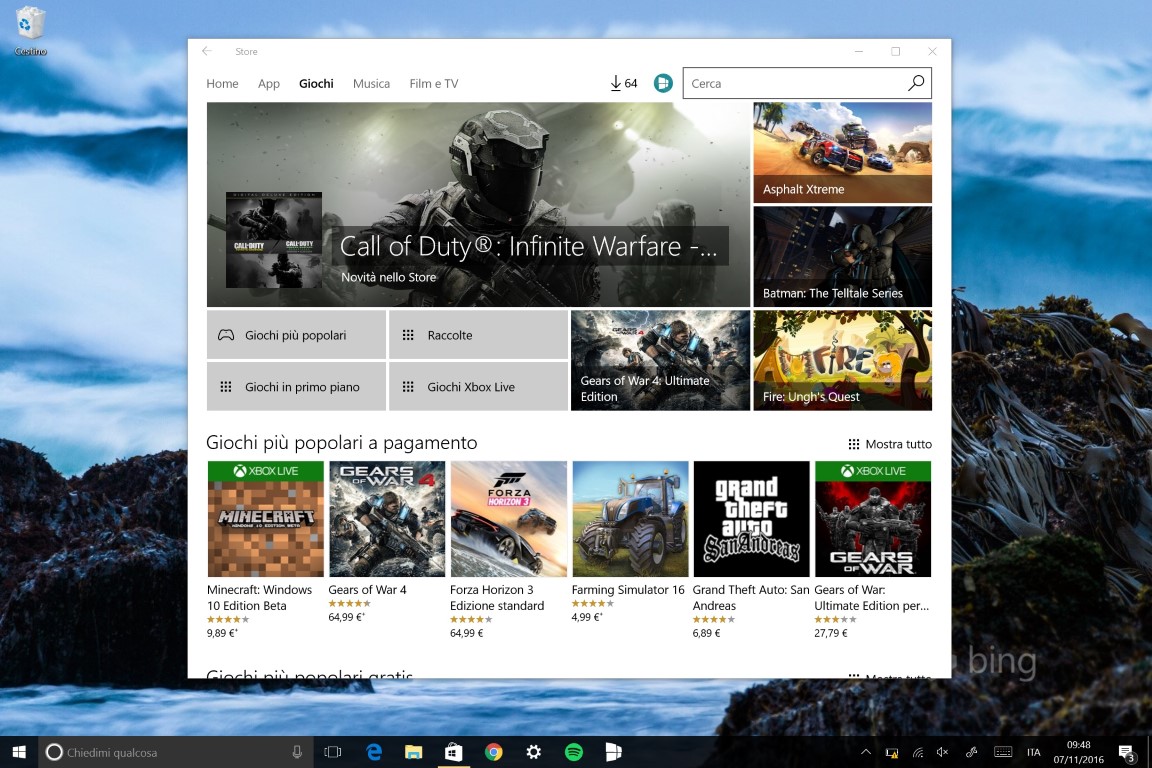Click the Cortana microphone icon
1152x768 pixels.
pyautogui.click(x=297, y=752)
